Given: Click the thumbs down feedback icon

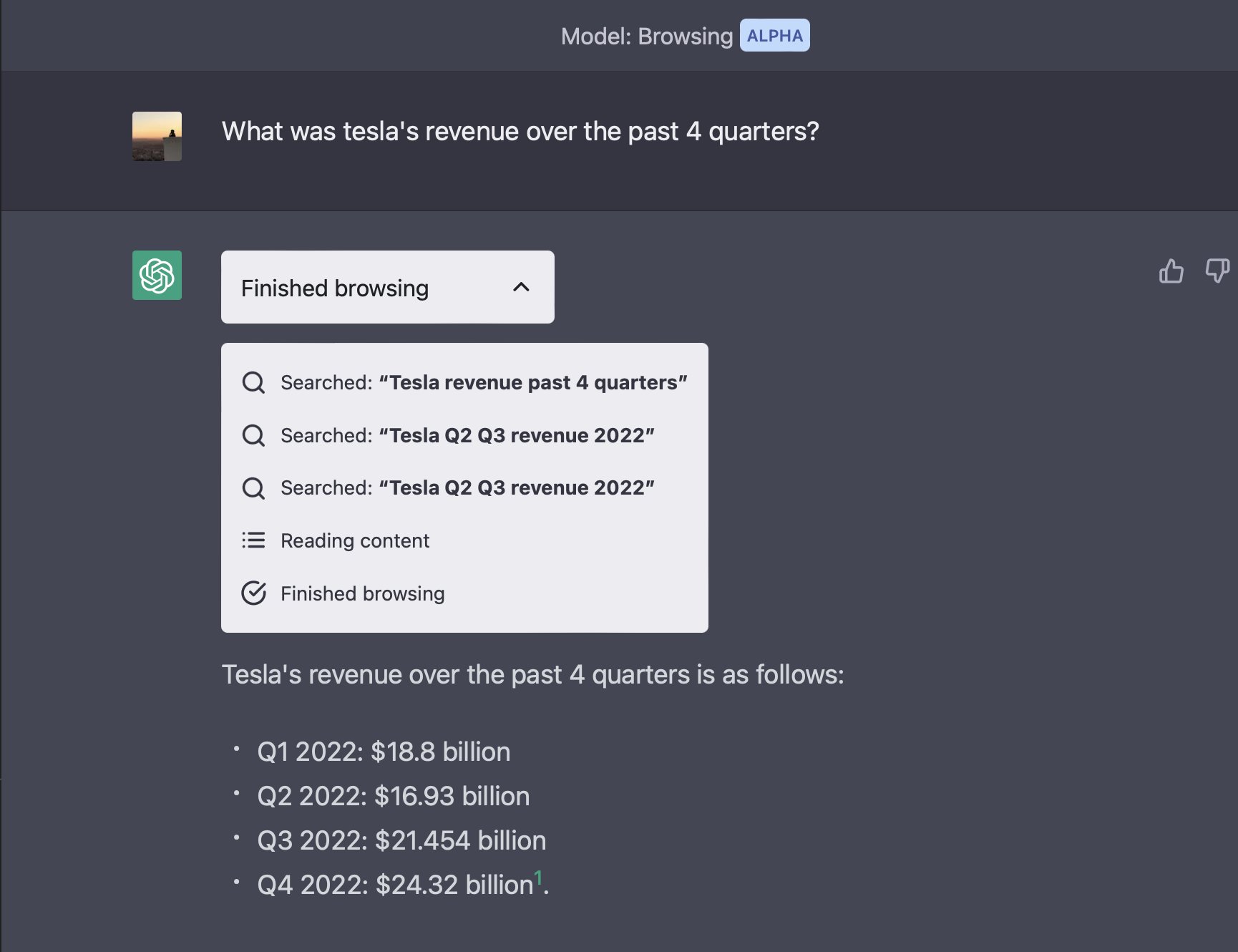Looking at the screenshot, I should click(x=1217, y=271).
